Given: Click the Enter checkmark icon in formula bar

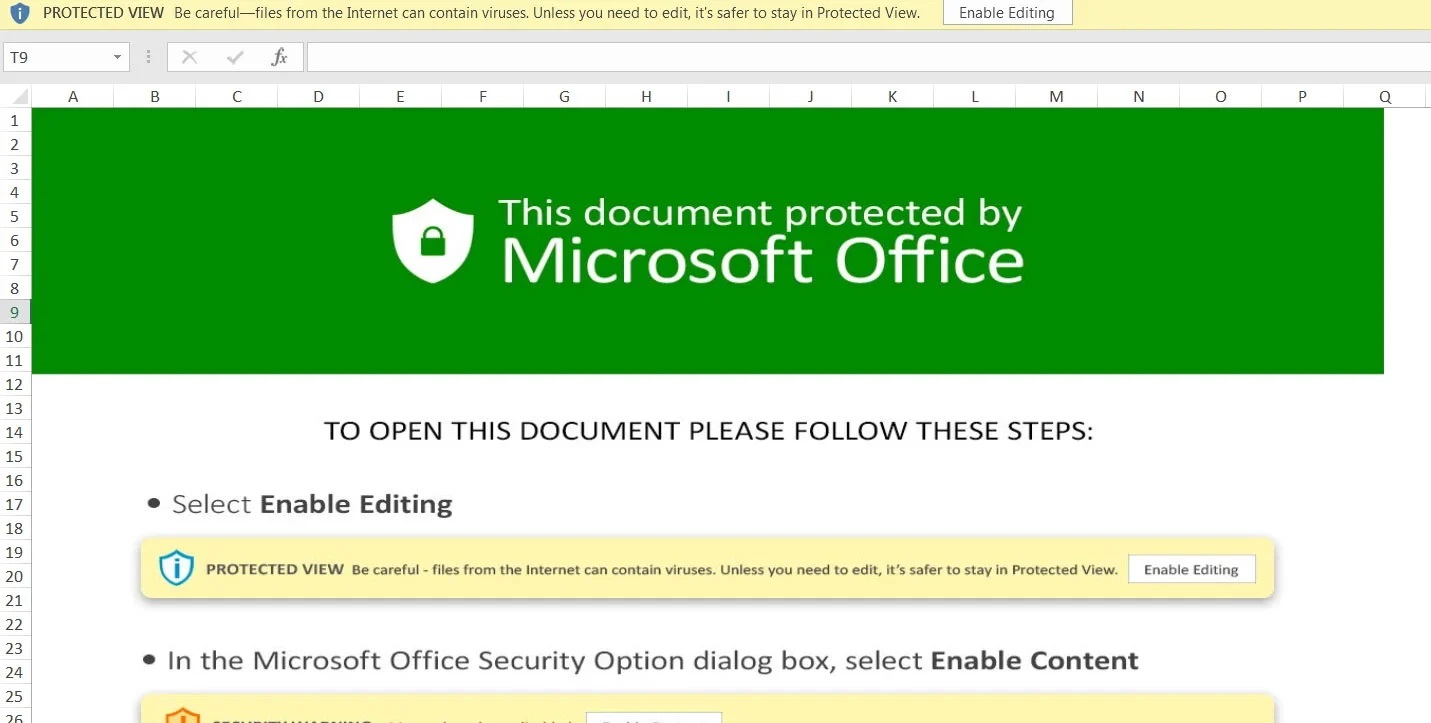Looking at the screenshot, I should click(x=235, y=57).
